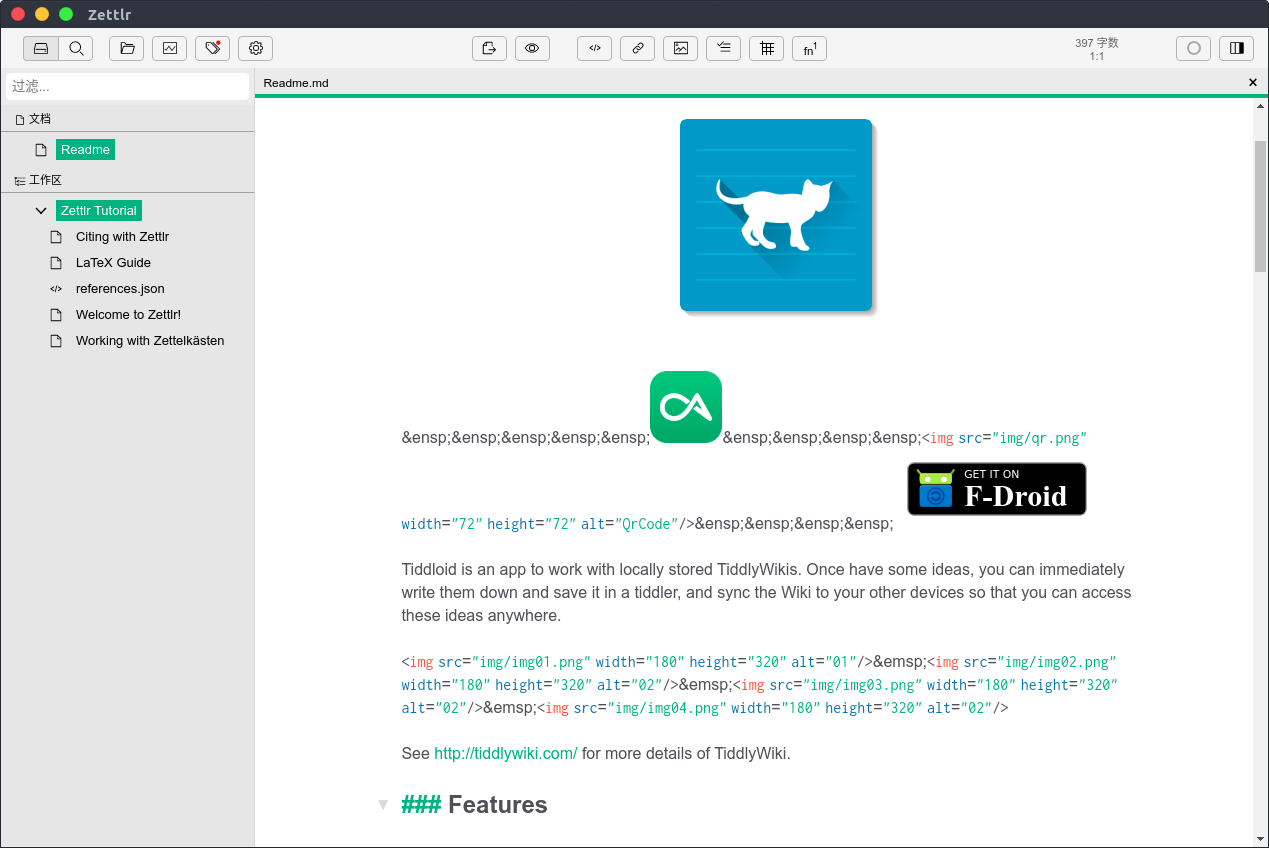
Task: Open Citing with Zettlr file
Action: [x=122, y=237]
